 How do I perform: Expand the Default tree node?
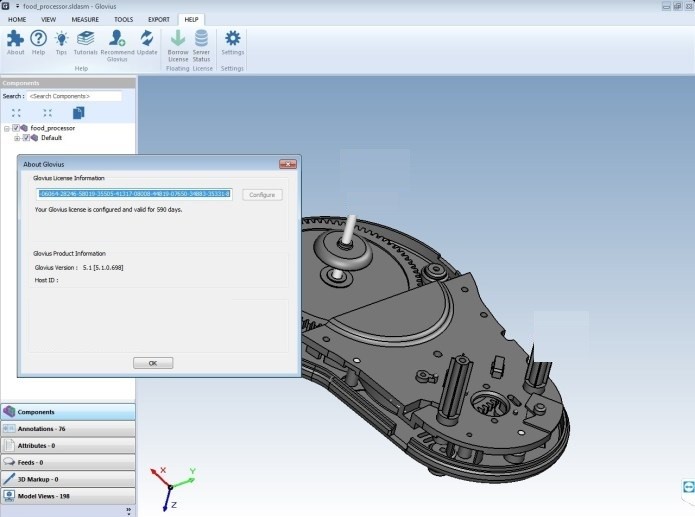click(x=17, y=138)
